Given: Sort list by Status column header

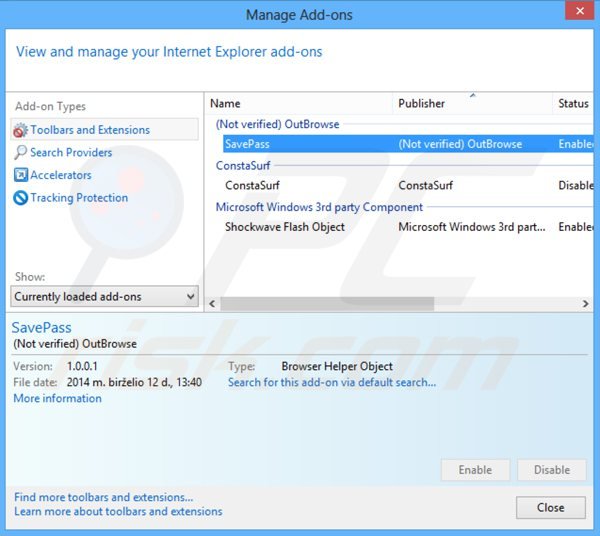Looking at the screenshot, I should [573, 104].
